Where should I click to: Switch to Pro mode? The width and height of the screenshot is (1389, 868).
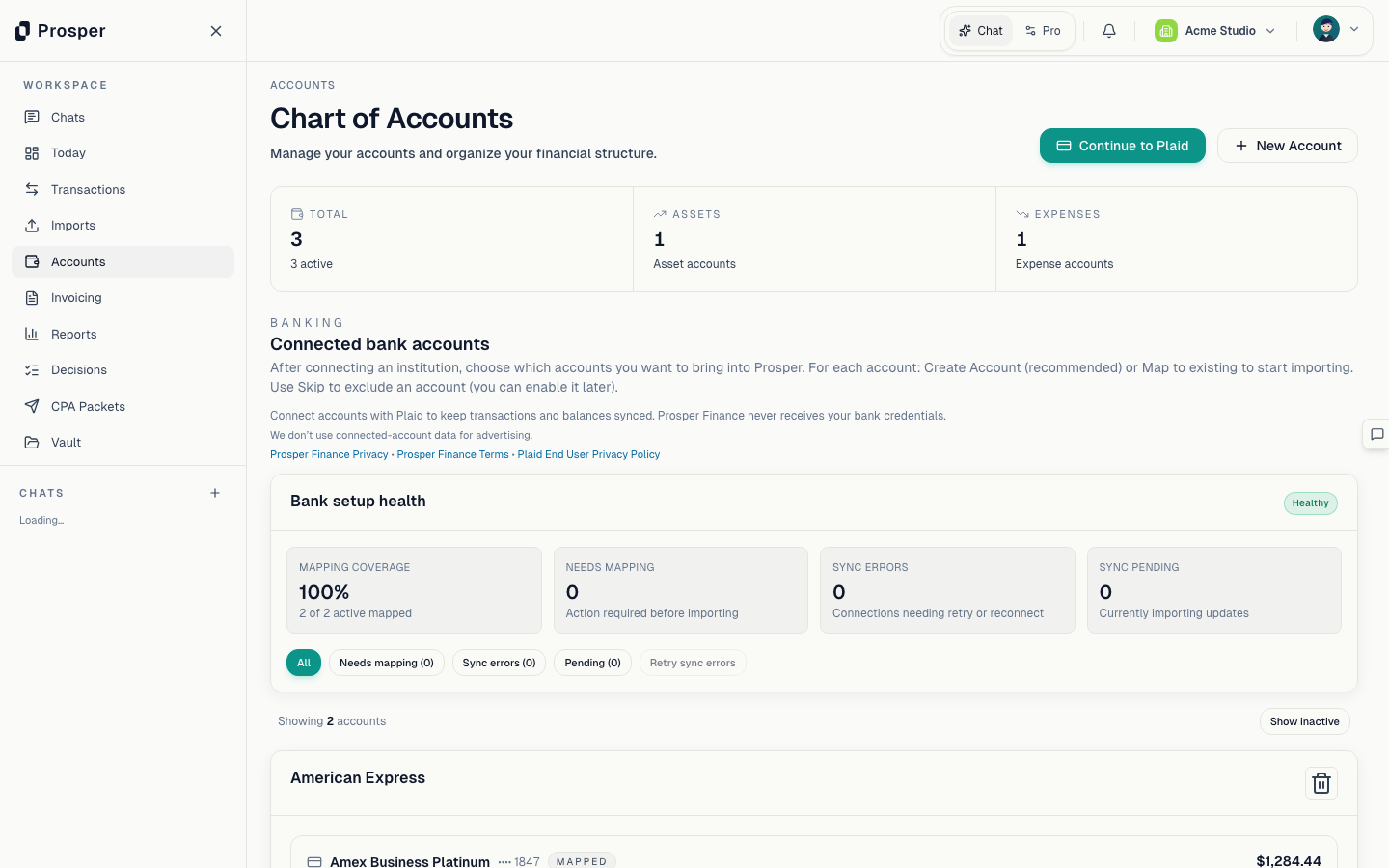1043,31
